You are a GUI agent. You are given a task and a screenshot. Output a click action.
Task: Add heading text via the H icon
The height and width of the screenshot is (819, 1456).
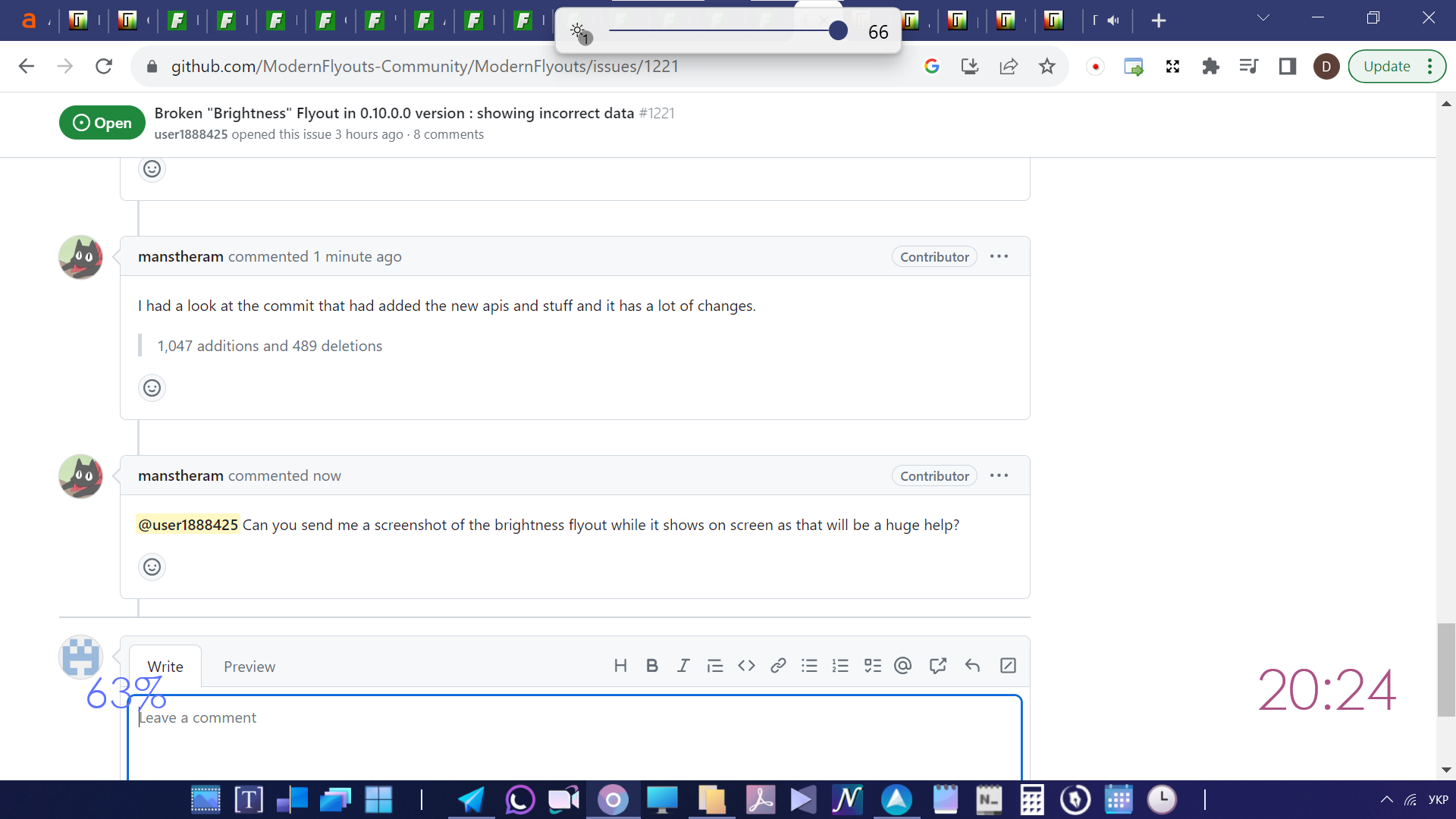(x=620, y=666)
